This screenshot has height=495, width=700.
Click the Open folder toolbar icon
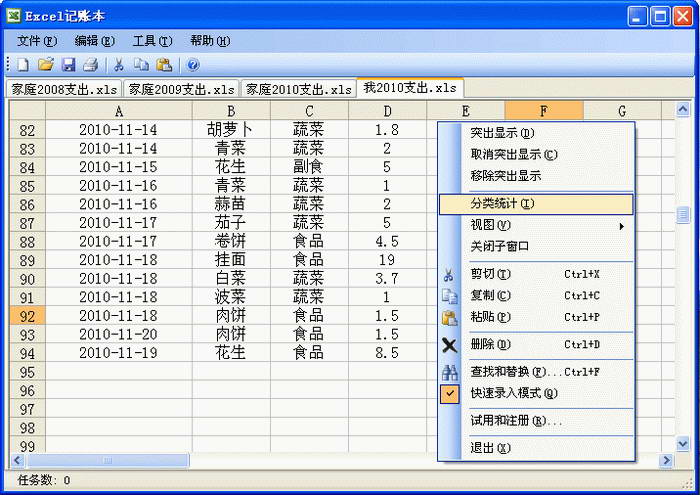(46, 65)
